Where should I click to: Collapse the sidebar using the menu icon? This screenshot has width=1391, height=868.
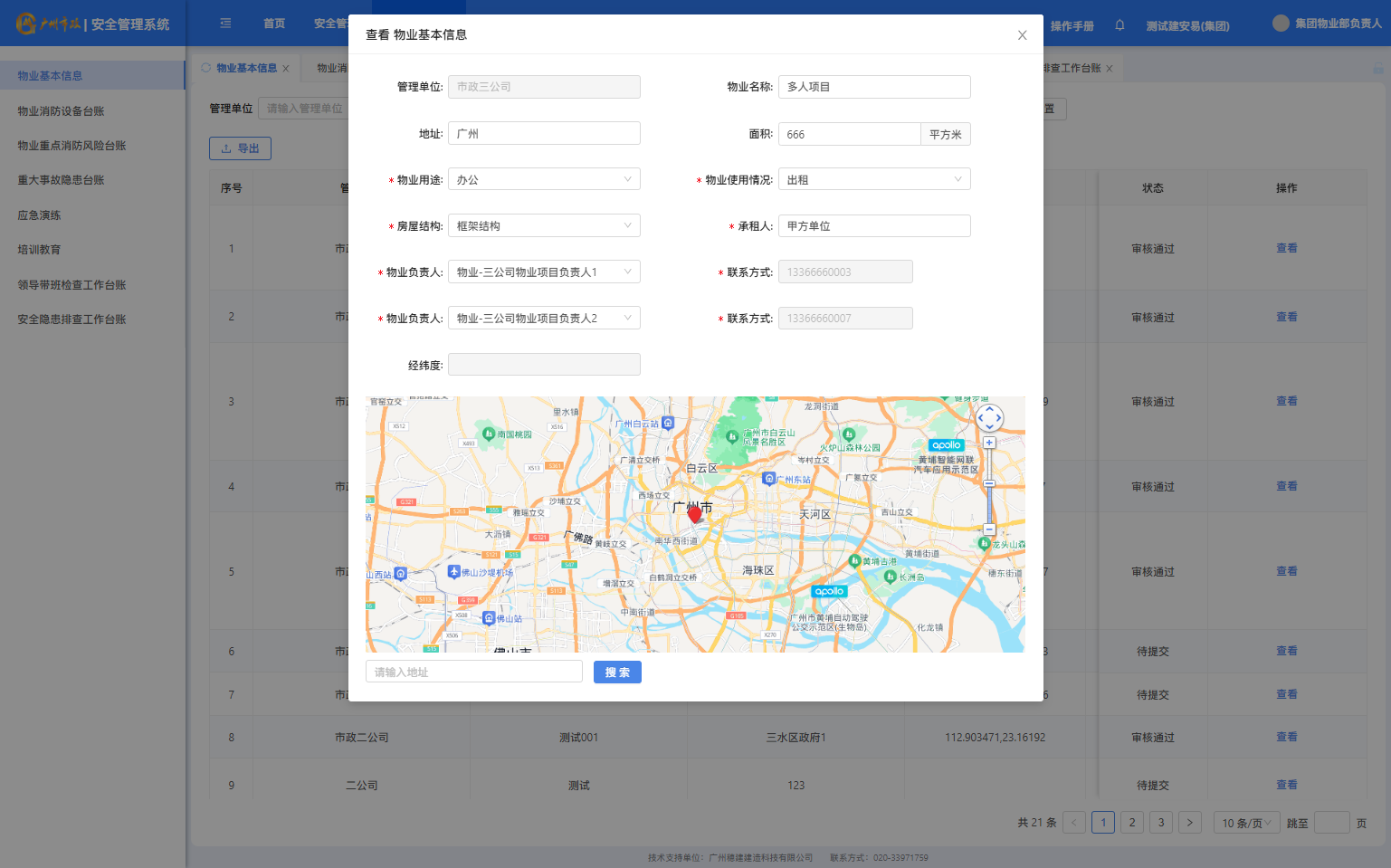[x=225, y=24]
